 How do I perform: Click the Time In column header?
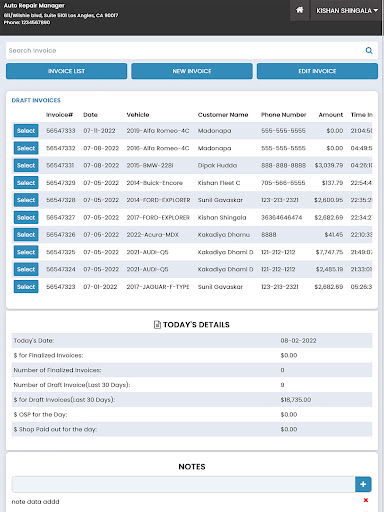(x=361, y=115)
